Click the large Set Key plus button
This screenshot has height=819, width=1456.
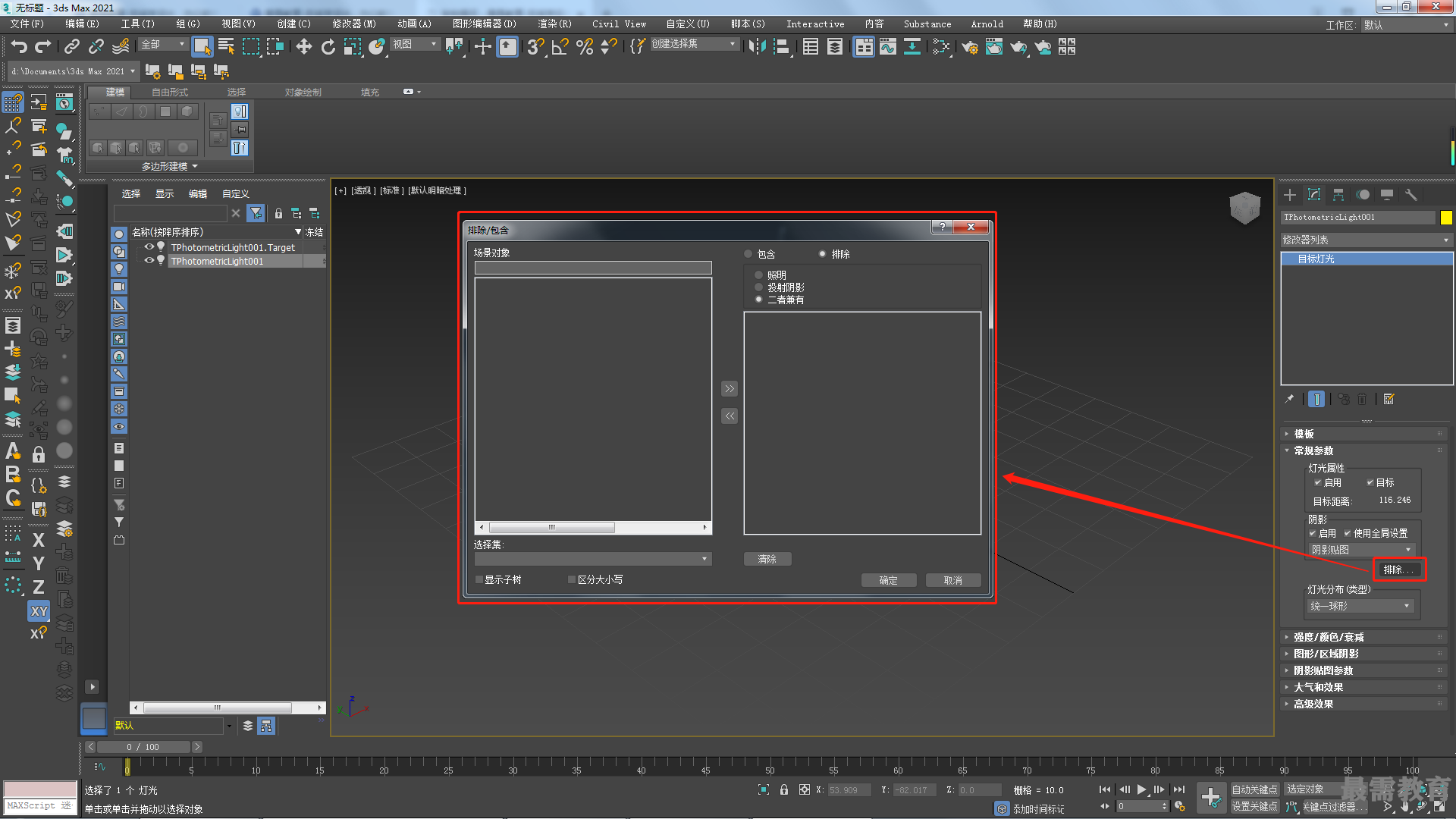[x=1211, y=797]
